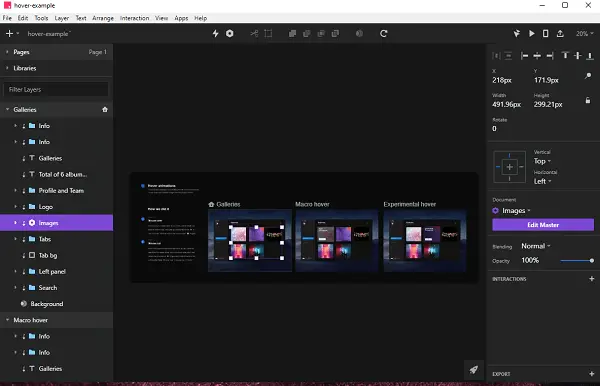Open the Interaction menu
This screenshot has width=600, height=386.
(x=134, y=18)
